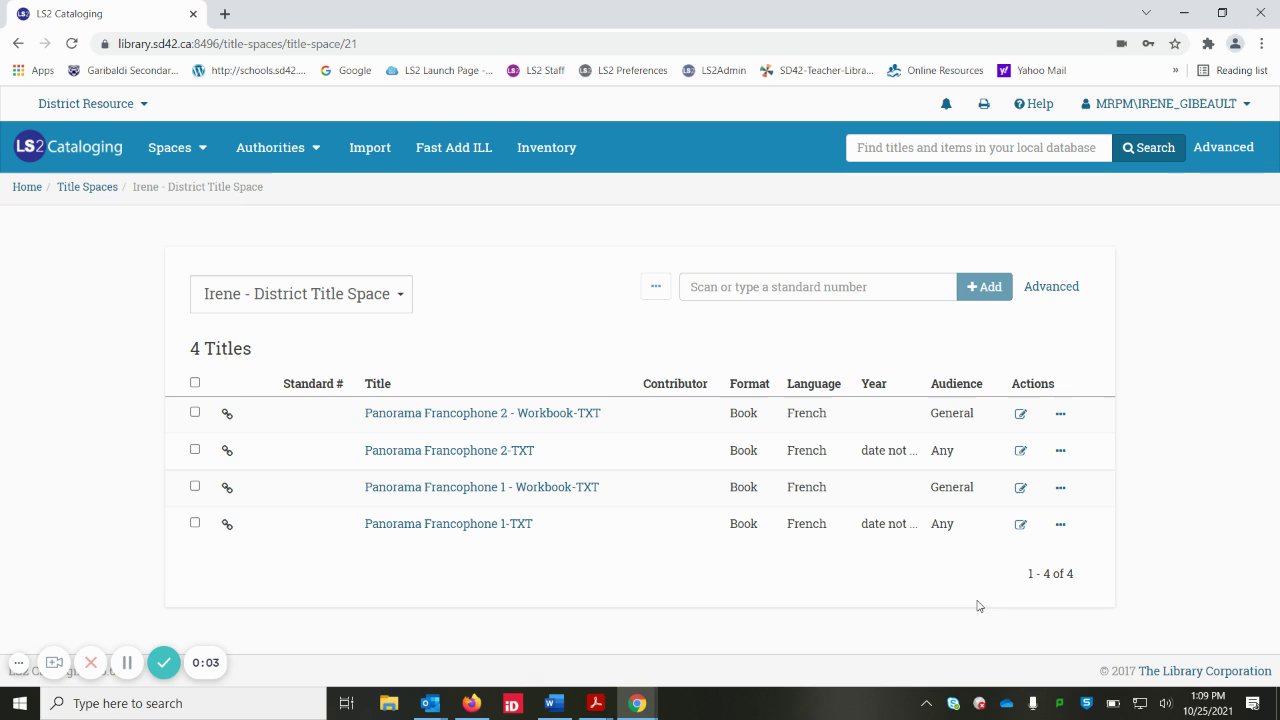Open the title space options ellipsis button
Viewport: 1280px width, 720px height.
point(656,286)
